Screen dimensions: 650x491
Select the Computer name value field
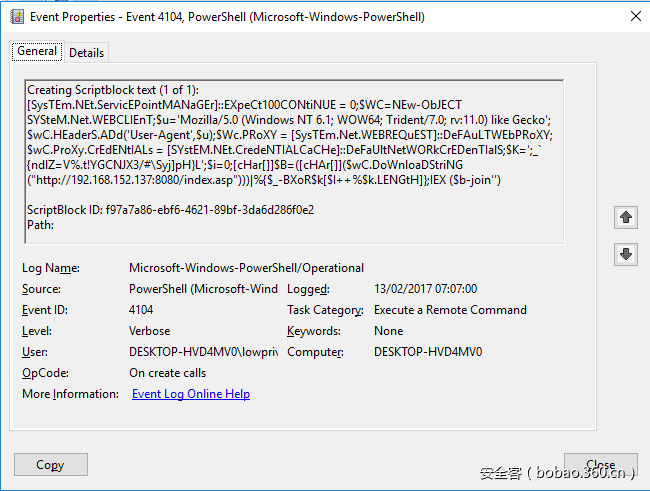click(x=428, y=352)
